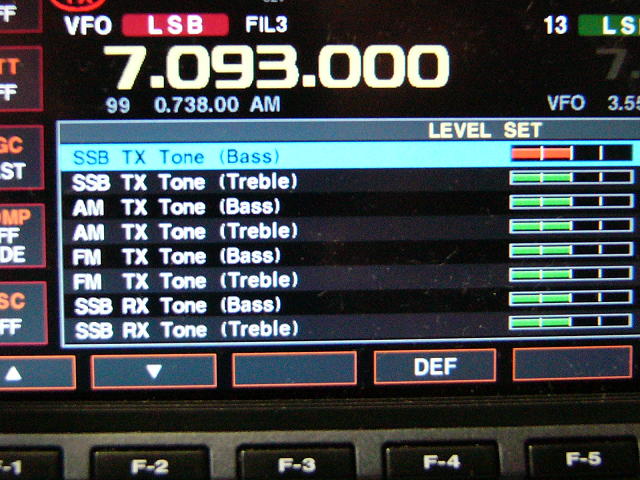Screen dimensions: 640x480
Task: Click the red SSB TX Bass level bar
Action: [570, 153]
